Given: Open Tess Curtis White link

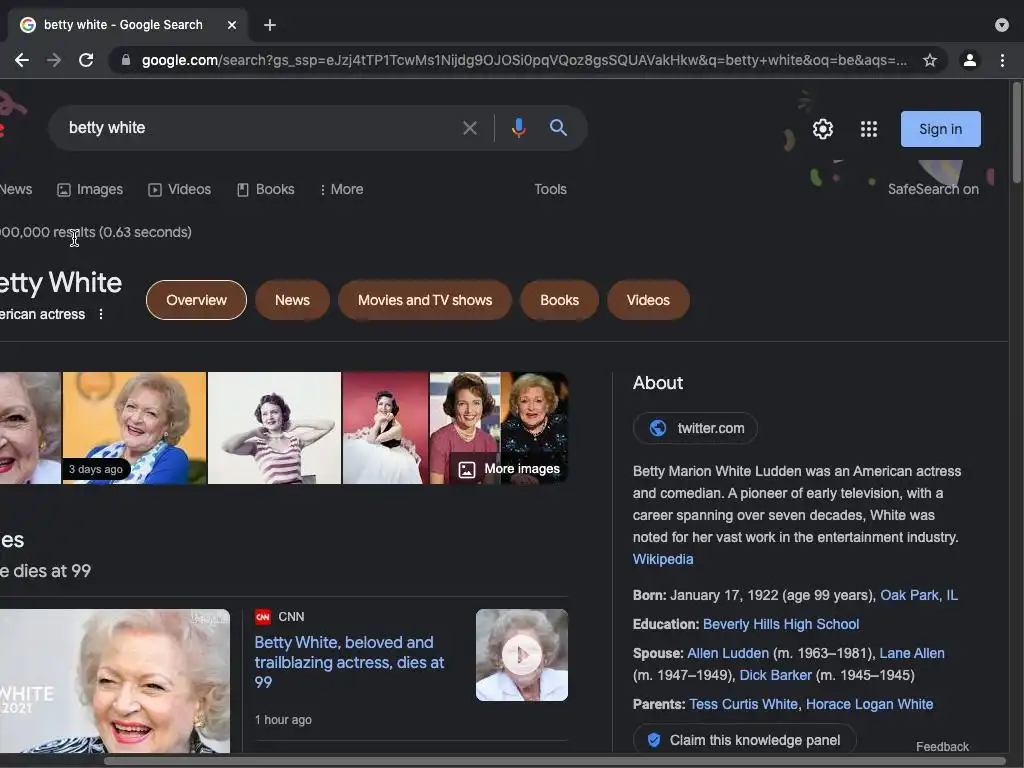Looking at the screenshot, I should tap(743, 704).
